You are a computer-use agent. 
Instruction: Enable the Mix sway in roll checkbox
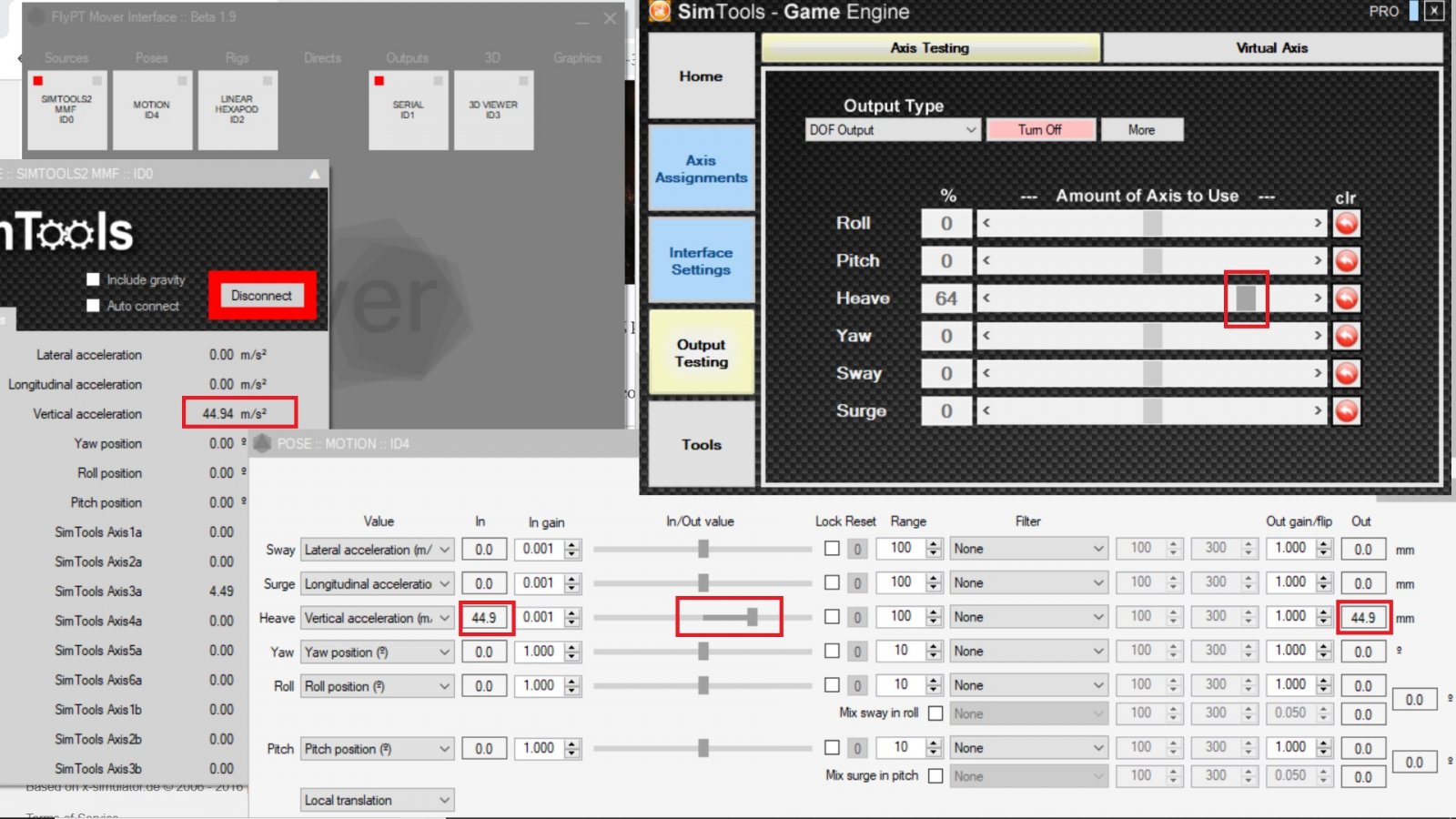(935, 713)
